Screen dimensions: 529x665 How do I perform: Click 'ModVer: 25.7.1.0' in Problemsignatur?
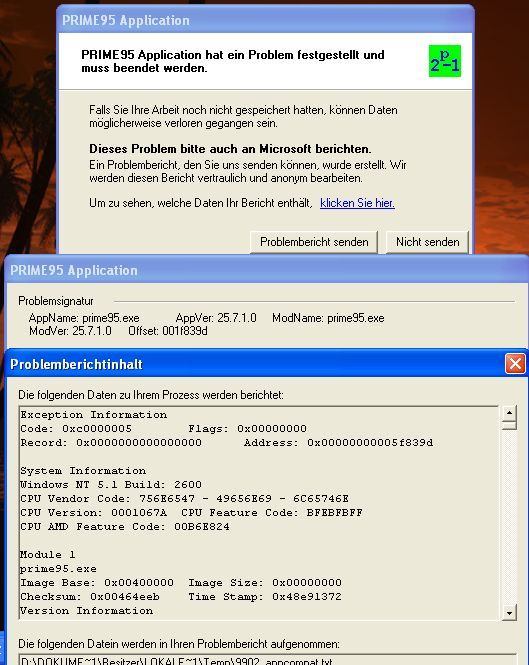[x=70, y=331]
